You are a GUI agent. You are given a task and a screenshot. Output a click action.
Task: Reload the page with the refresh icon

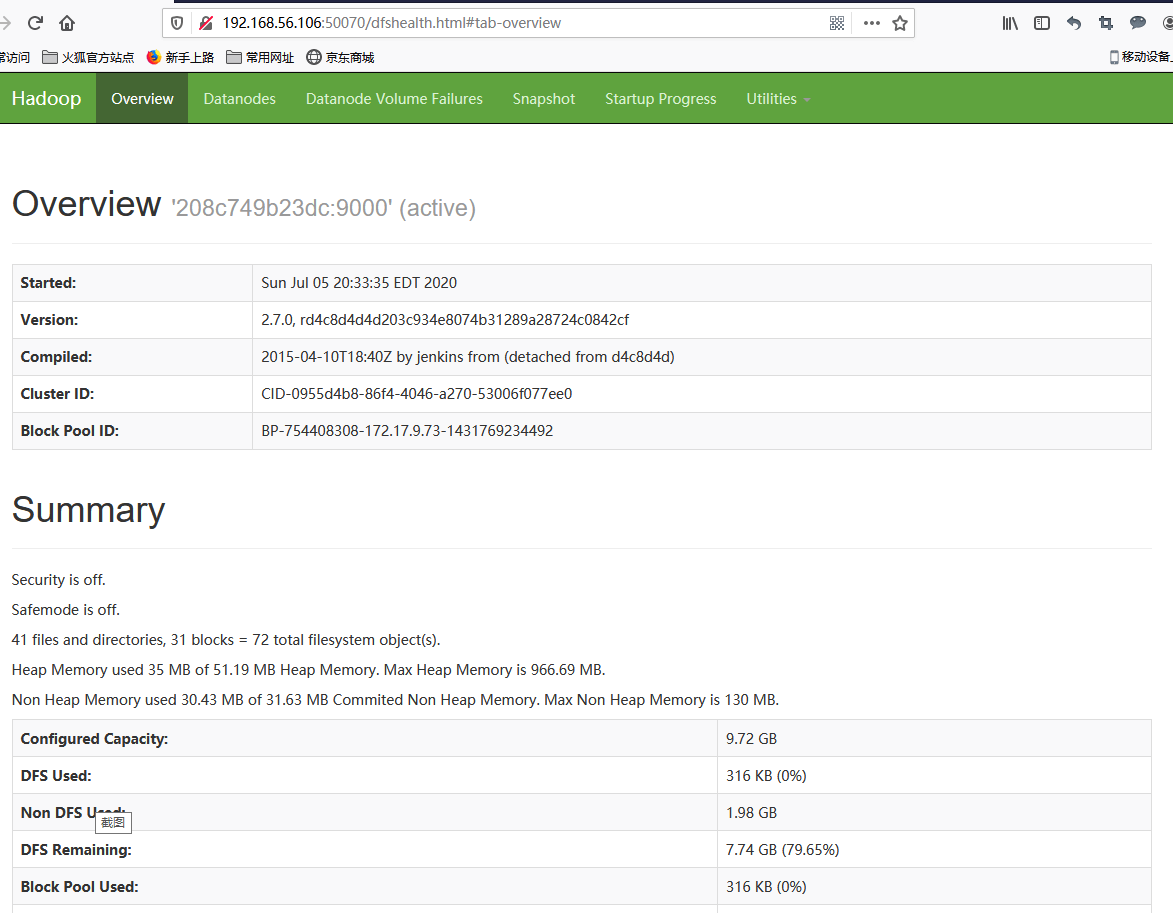pyautogui.click(x=35, y=23)
